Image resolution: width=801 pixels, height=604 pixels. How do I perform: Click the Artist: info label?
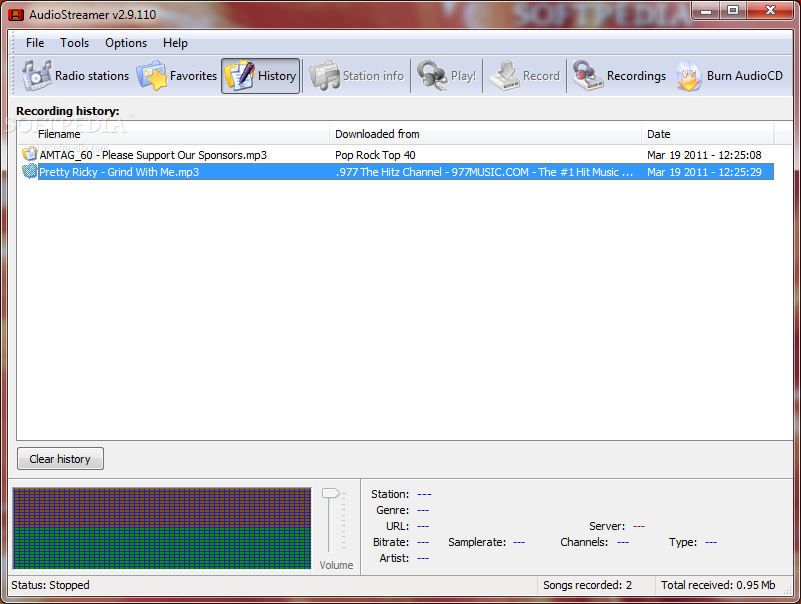coord(394,558)
